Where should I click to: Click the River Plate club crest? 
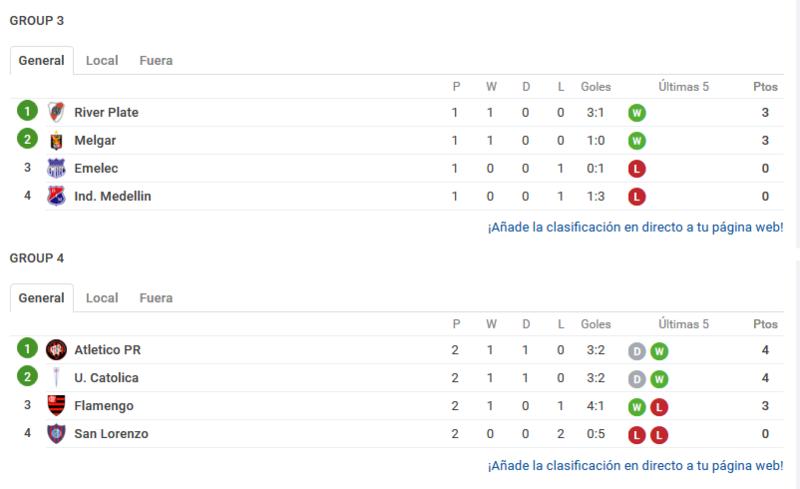56,112
